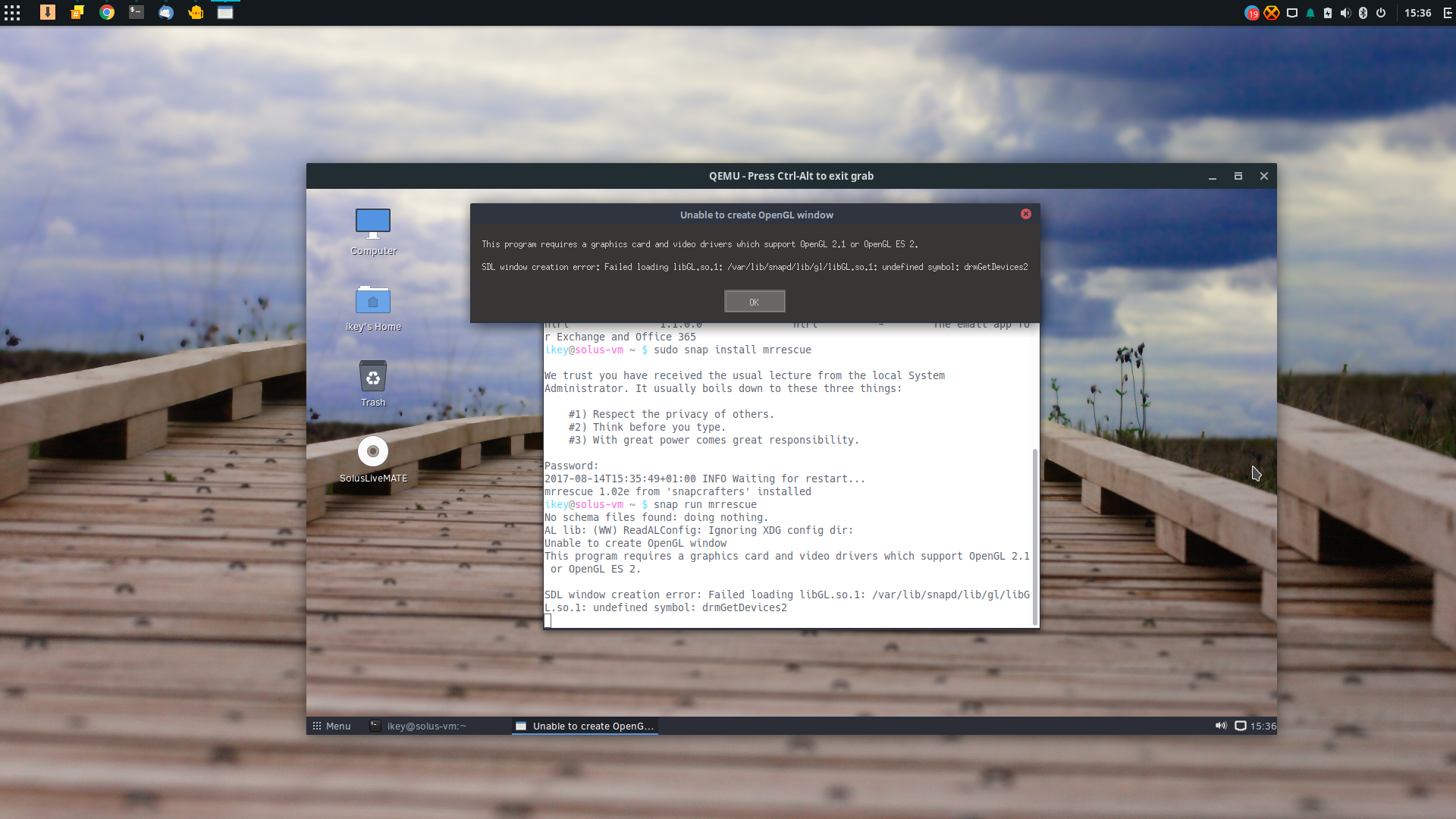Open the yellow teapot app icon
This screenshot has width=1456, height=819.
196,12
